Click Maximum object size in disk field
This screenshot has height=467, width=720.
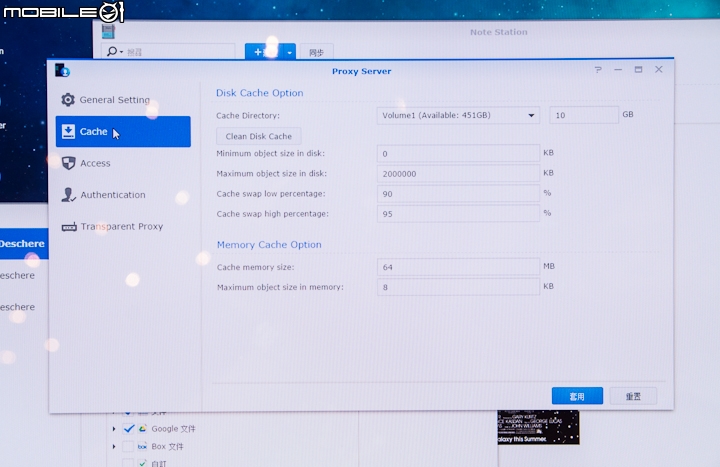tap(458, 174)
